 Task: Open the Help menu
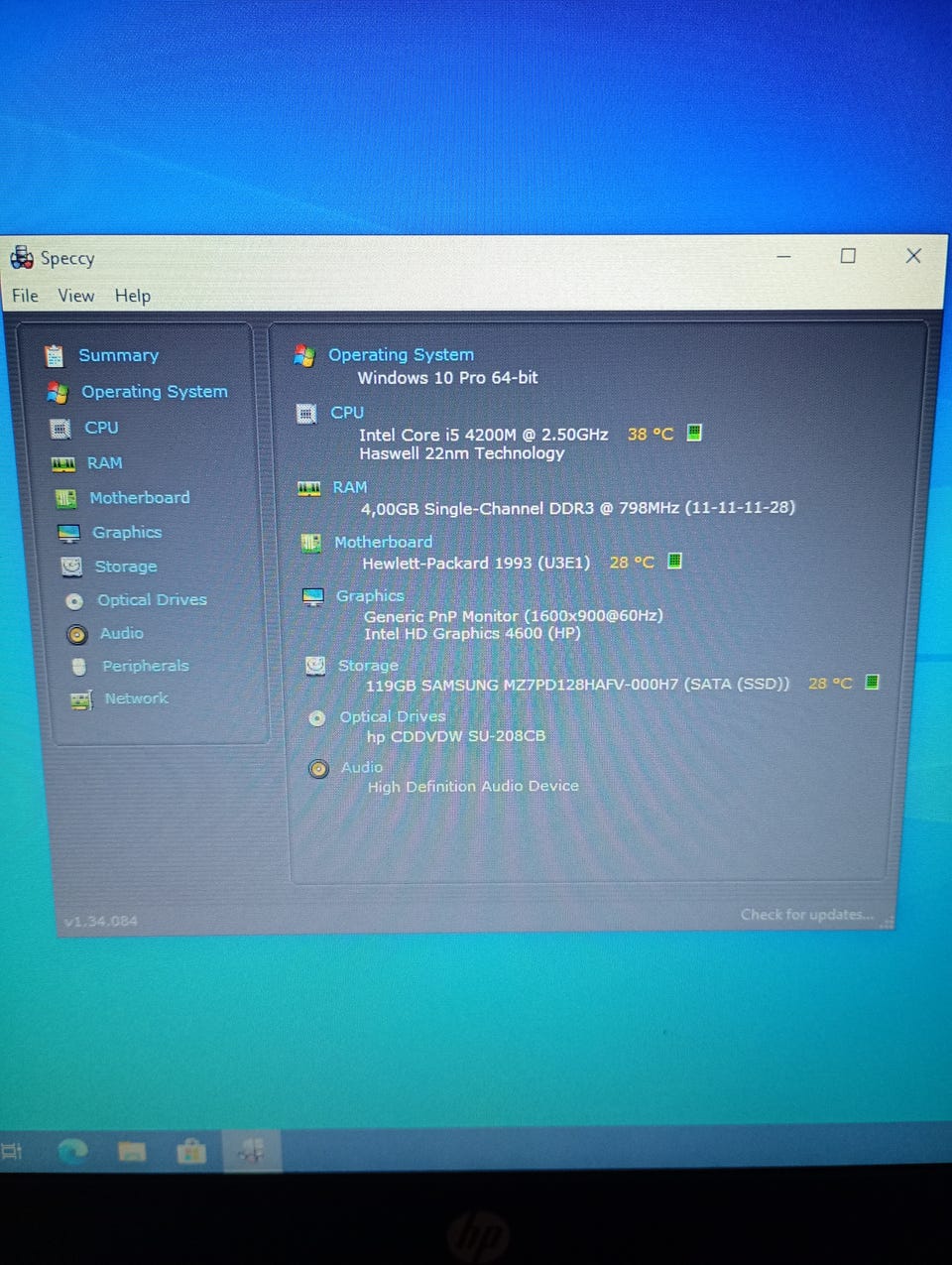133,296
